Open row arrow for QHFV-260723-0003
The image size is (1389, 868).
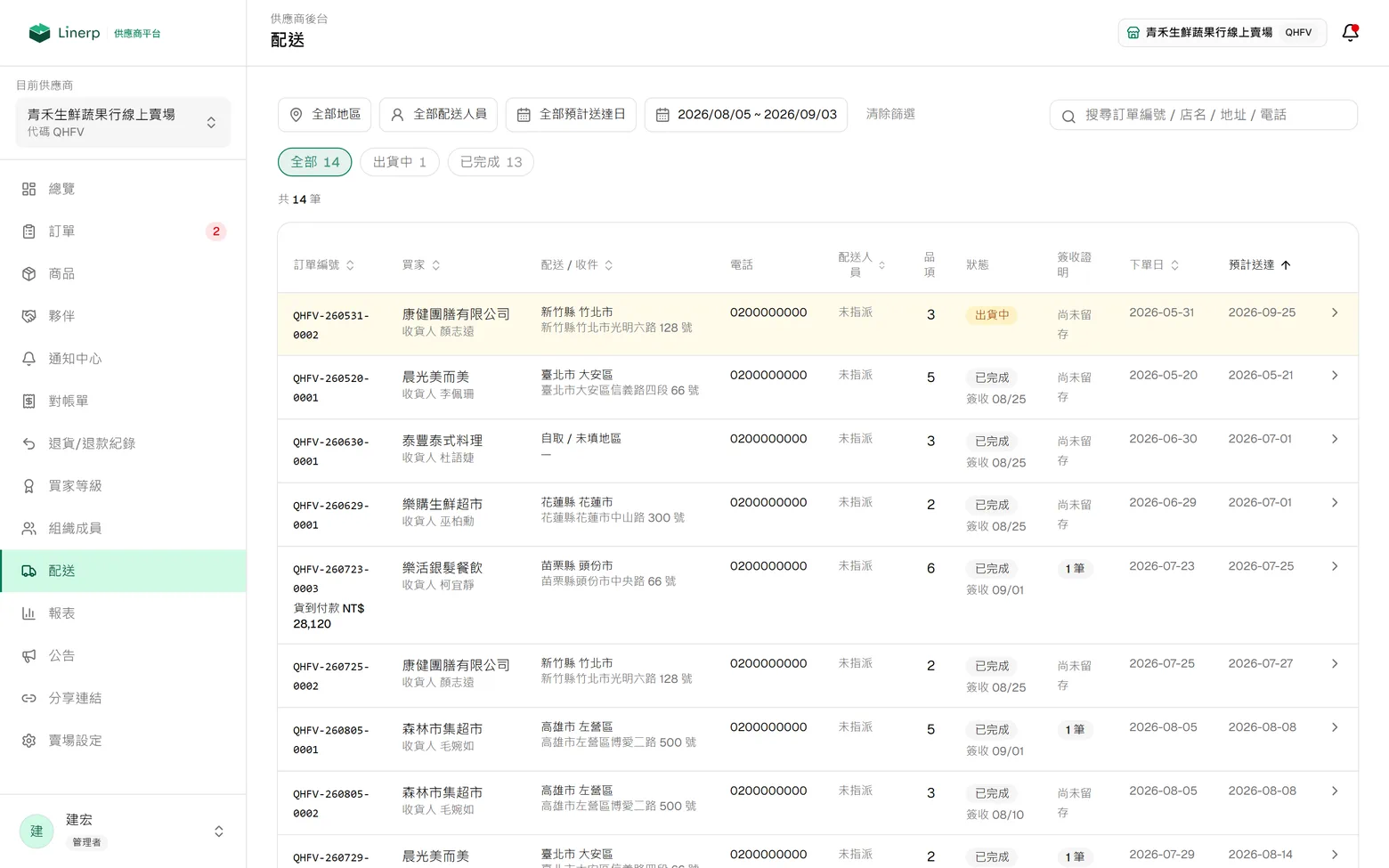(1335, 566)
